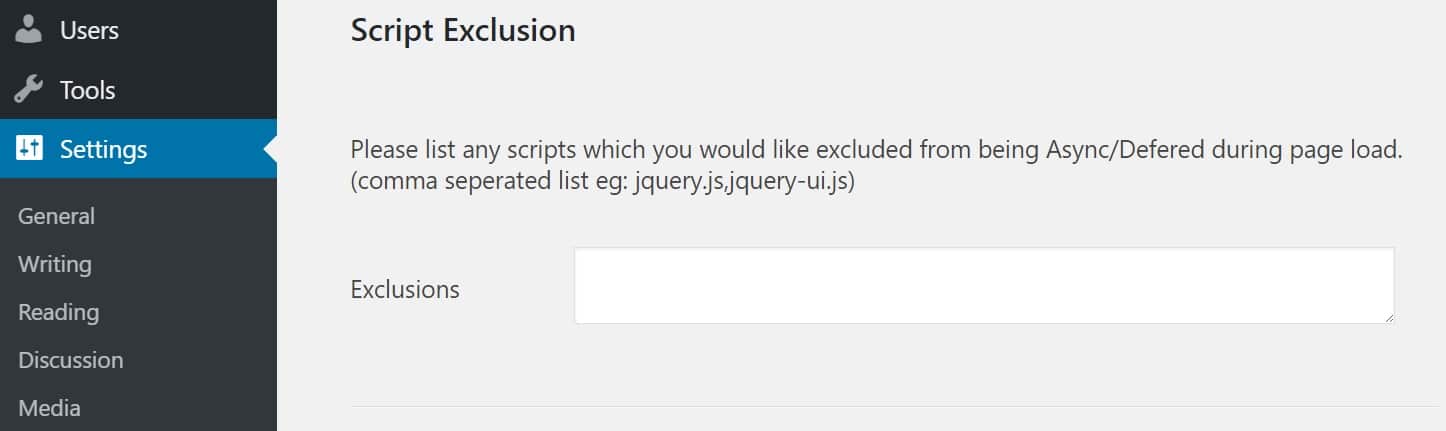The image size is (1446, 431).
Task: Click the Settings menu arrow pointer
Action: coord(270,149)
